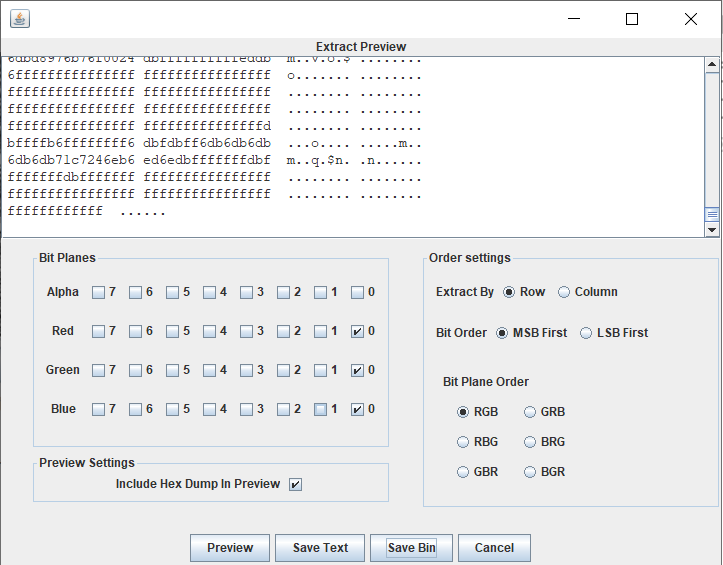723x565 pixels.
Task: Toggle Alpha bit plane 4 checkbox
Action: pyautogui.click(x=209, y=292)
